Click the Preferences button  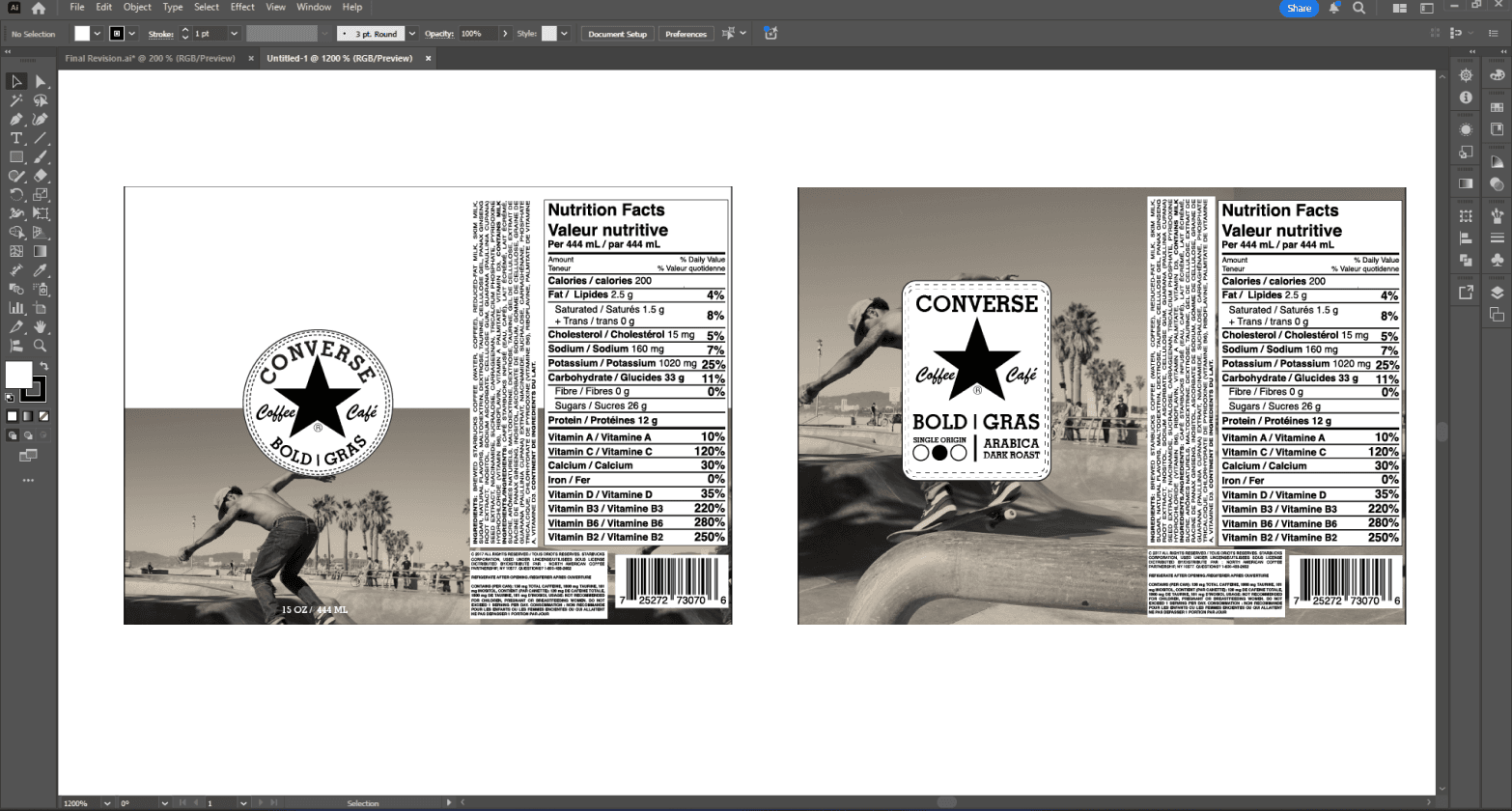686,34
